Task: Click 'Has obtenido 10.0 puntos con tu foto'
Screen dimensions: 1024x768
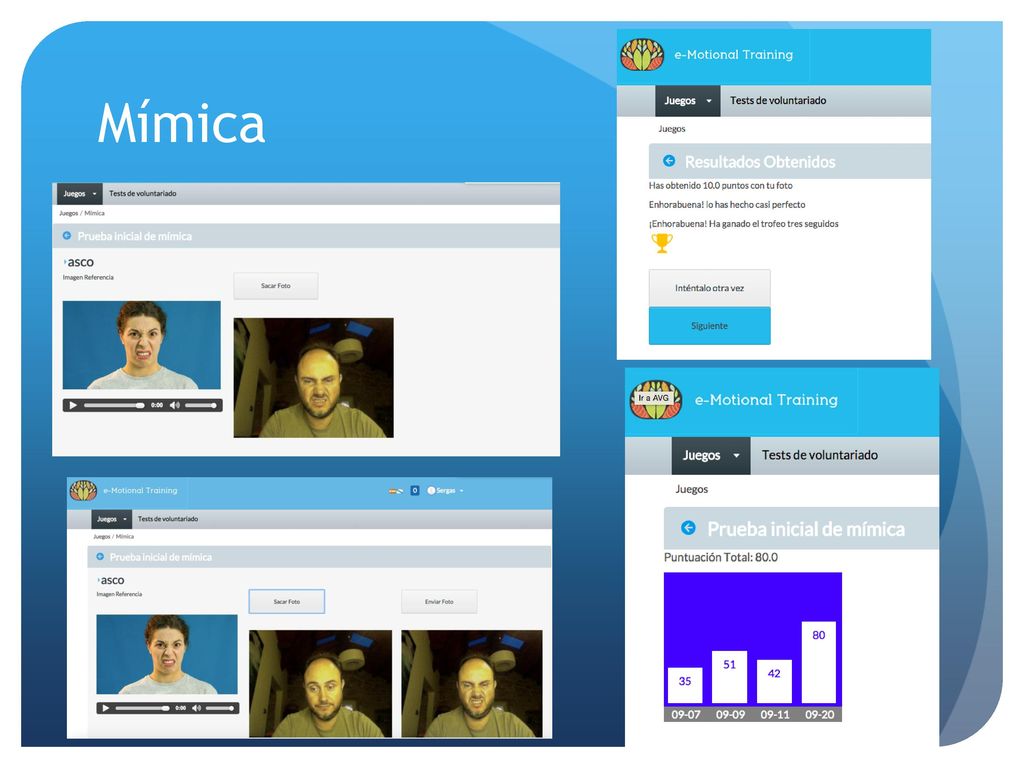Action: tap(720, 185)
